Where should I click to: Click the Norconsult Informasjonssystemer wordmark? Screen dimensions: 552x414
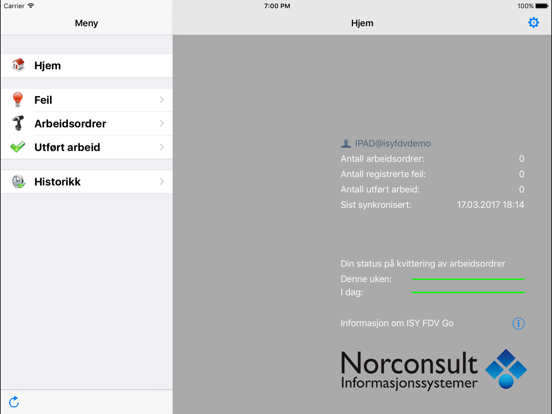[x=409, y=370]
